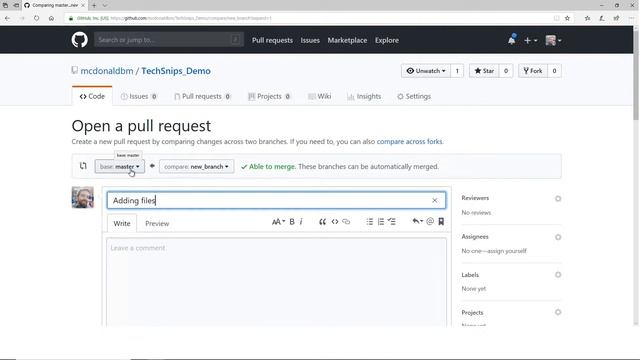Viewport: 640px width, 360px height.
Task: Add a bulleted list
Action: point(369,222)
